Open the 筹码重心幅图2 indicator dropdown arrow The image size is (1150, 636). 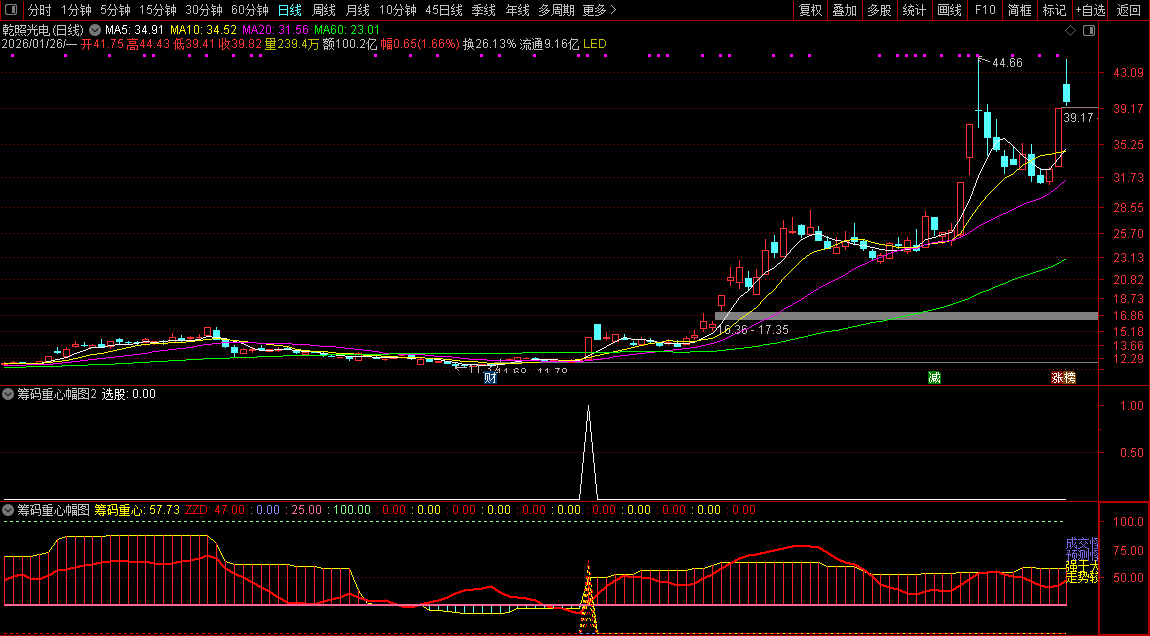pyautogui.click(x=8, y=394)
